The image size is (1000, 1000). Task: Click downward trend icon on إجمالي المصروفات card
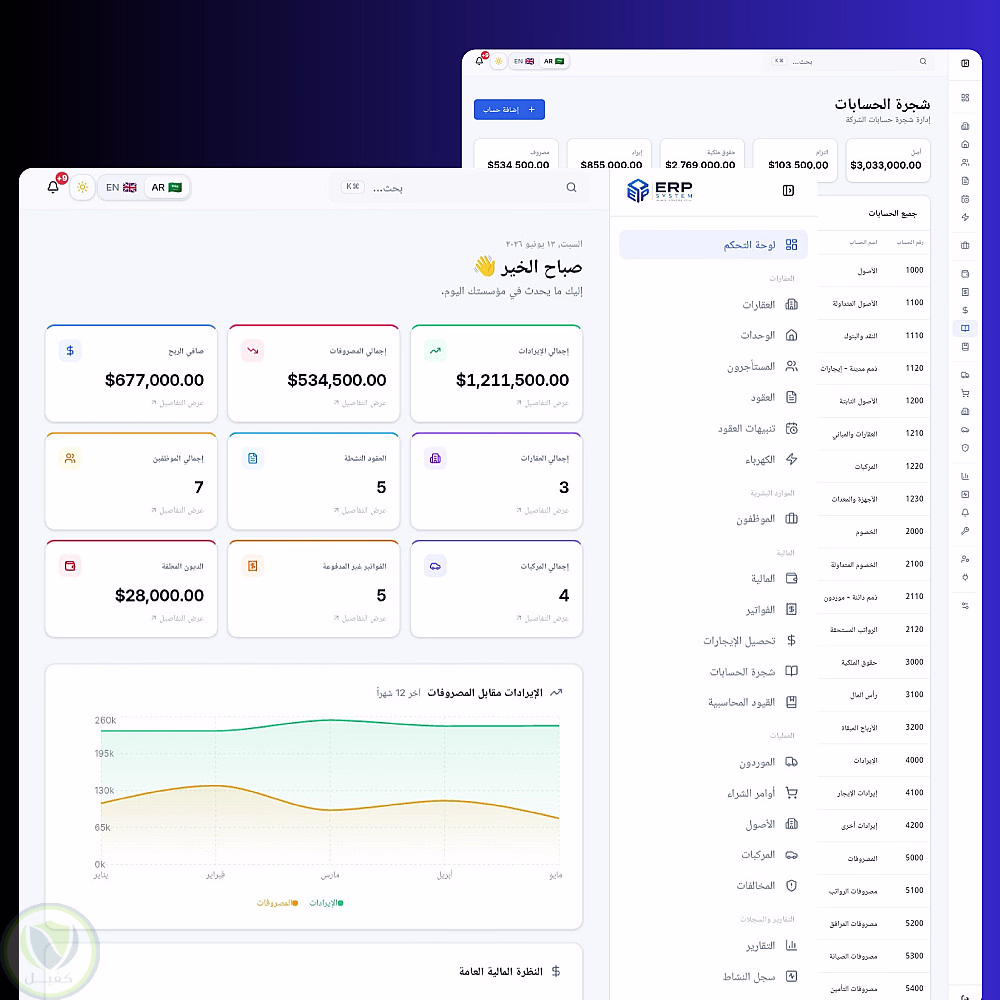(x=253, y=351)
